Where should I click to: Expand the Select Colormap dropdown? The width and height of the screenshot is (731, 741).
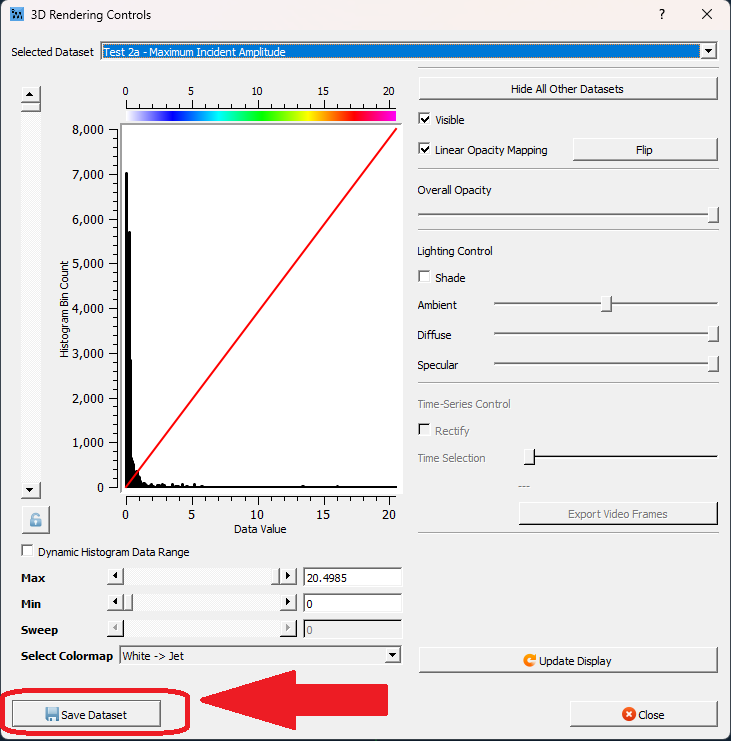point(392,656)
